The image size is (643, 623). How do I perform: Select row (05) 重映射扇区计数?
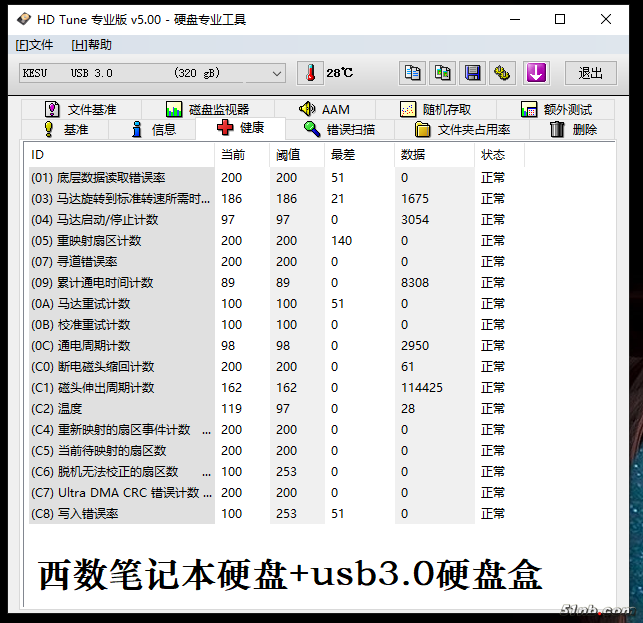pos(277,240)
